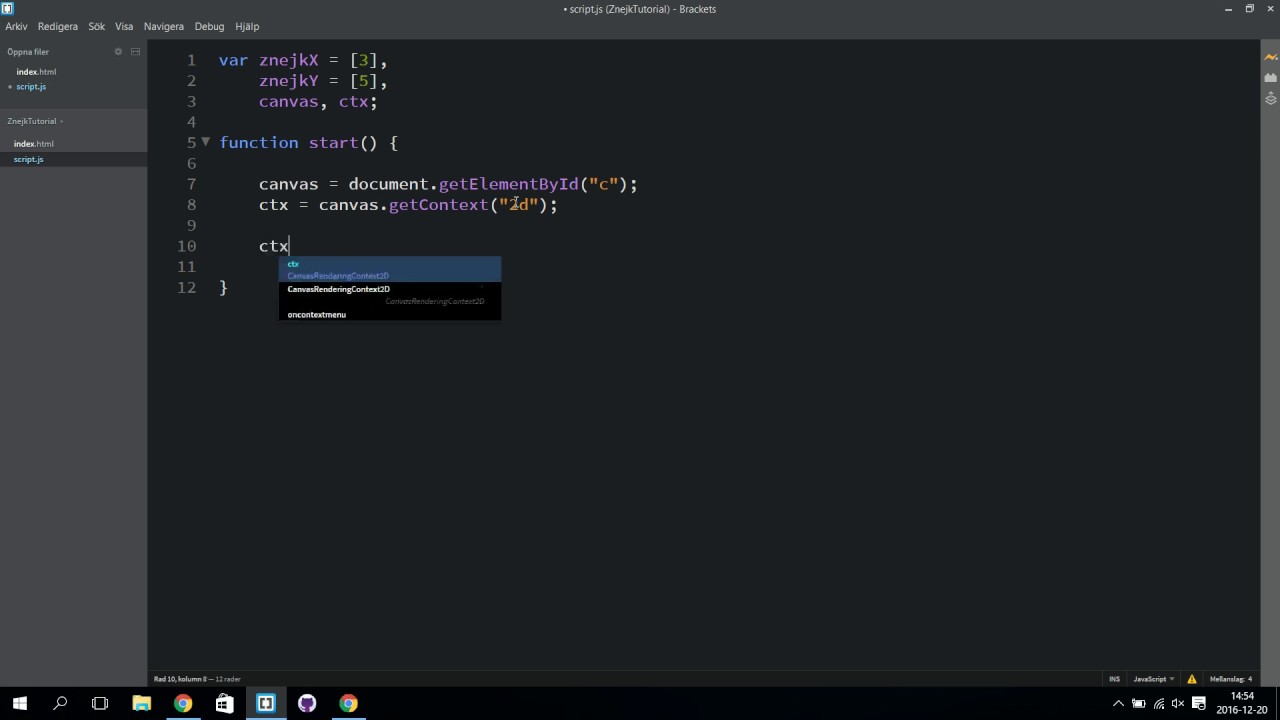
Task: Collapse the start function fold triangle on line 5
Action: tap(206, 142)
